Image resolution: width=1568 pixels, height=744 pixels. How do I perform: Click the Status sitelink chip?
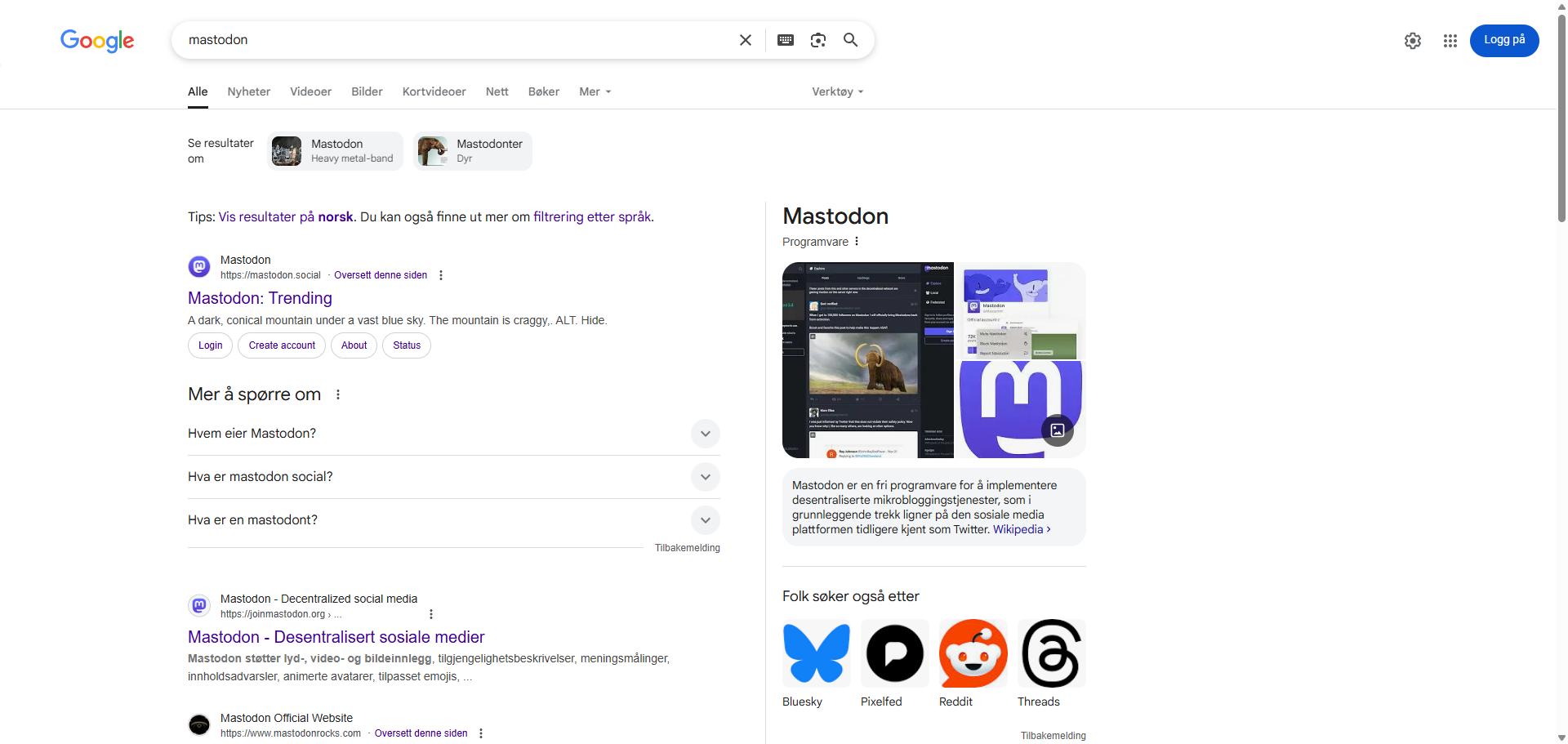point(407,345)
